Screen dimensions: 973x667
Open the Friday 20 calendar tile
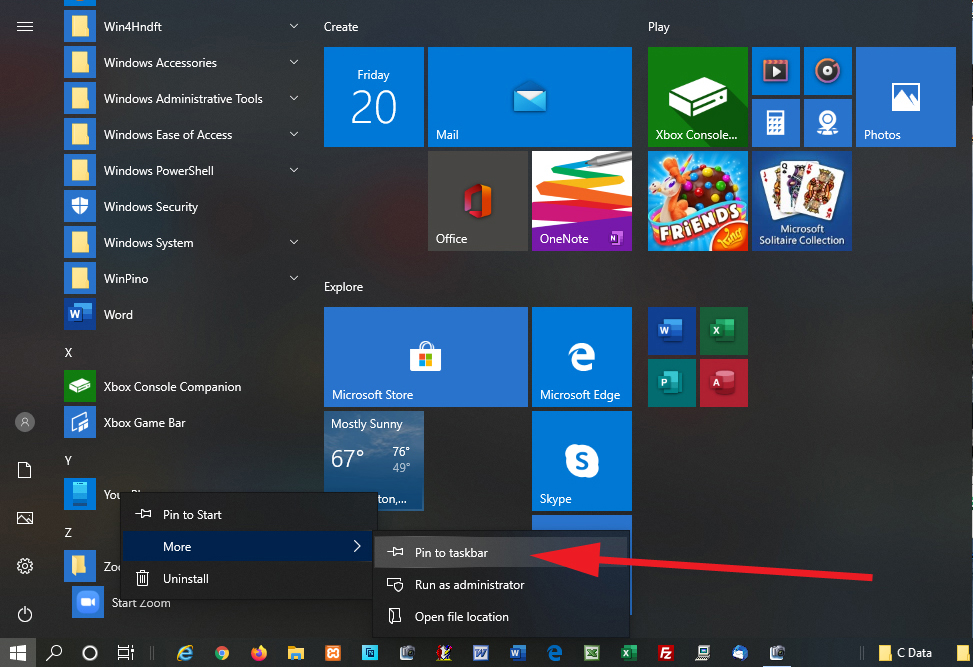374,97
